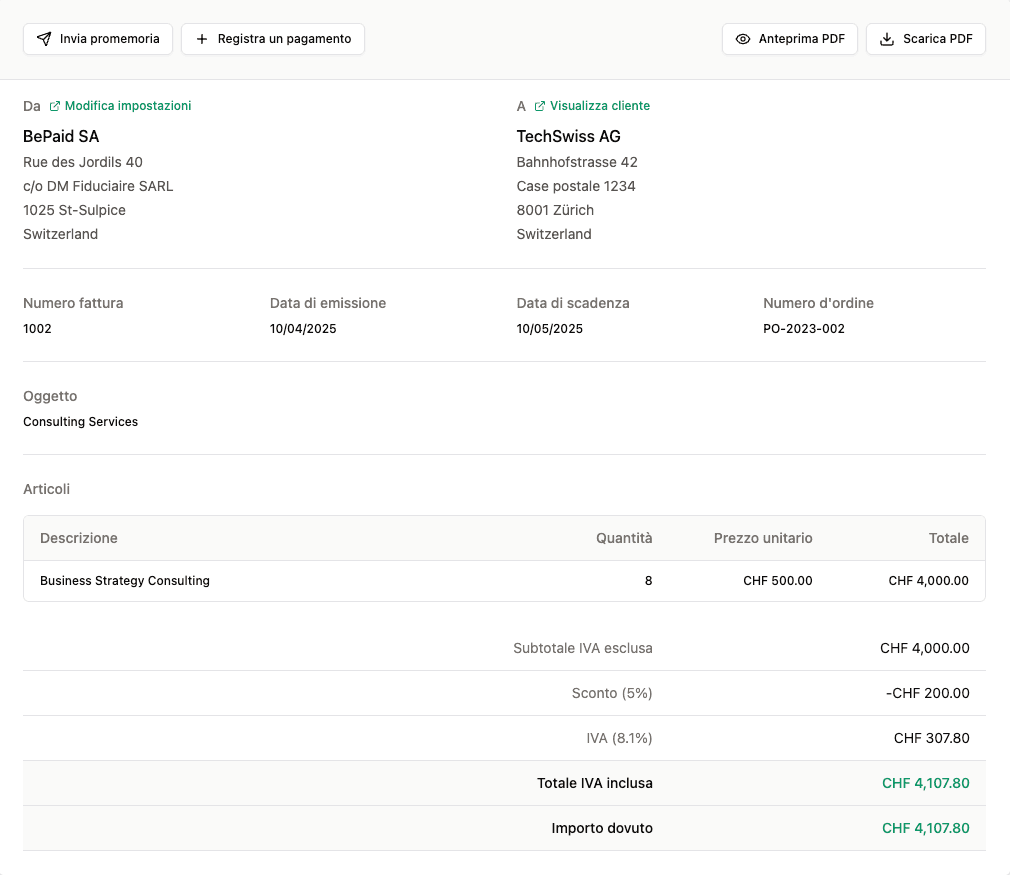
Task: Open the Anteprima PDF preview
Action: click(790, 39)
